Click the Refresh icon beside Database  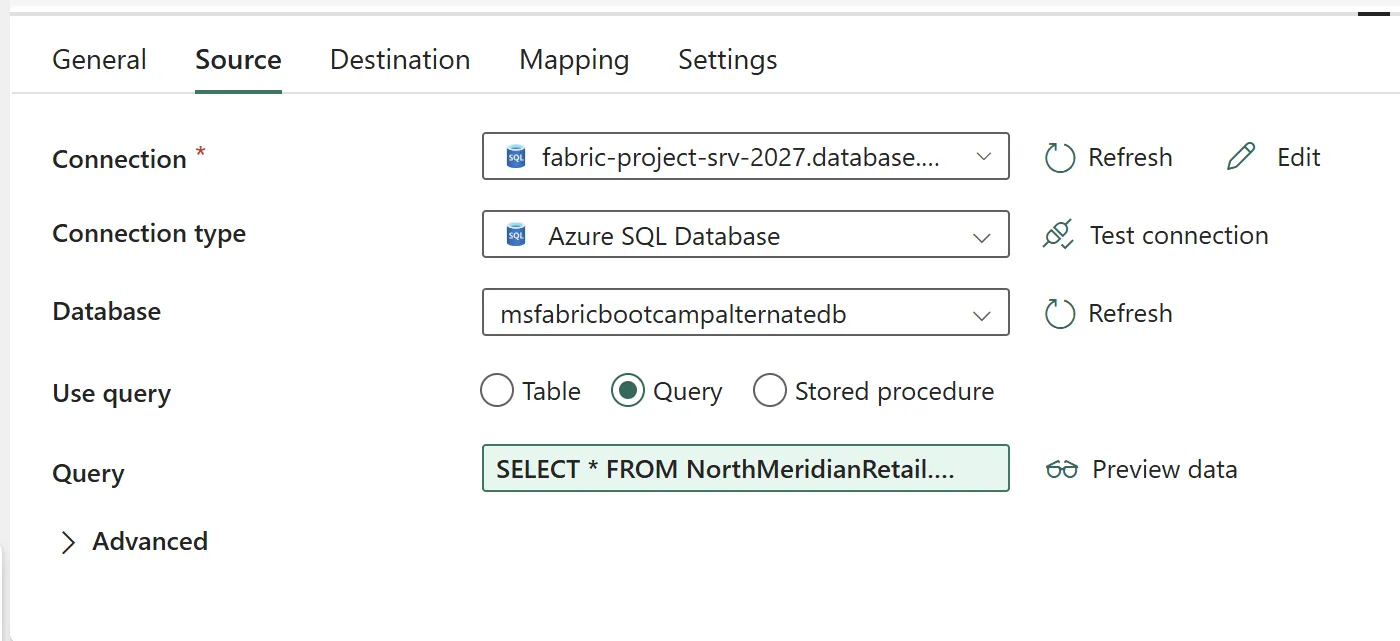1059,313
